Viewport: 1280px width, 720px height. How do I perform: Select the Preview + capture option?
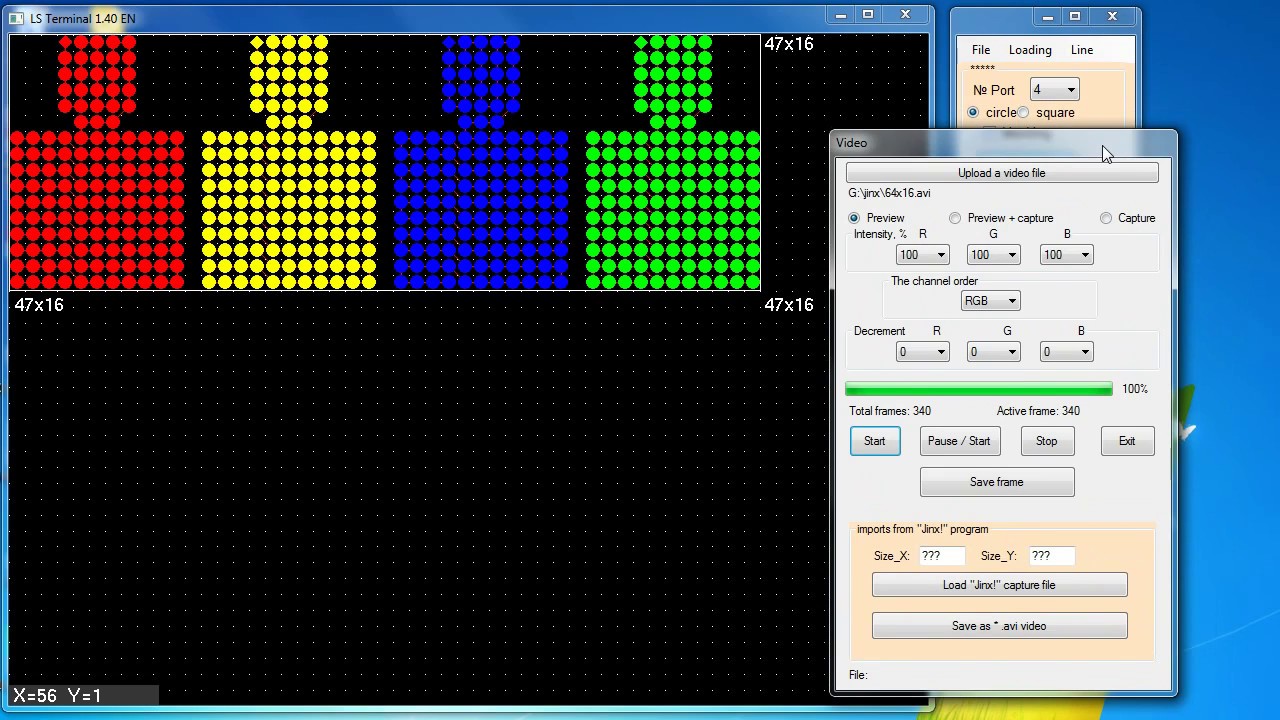point(955,218)
